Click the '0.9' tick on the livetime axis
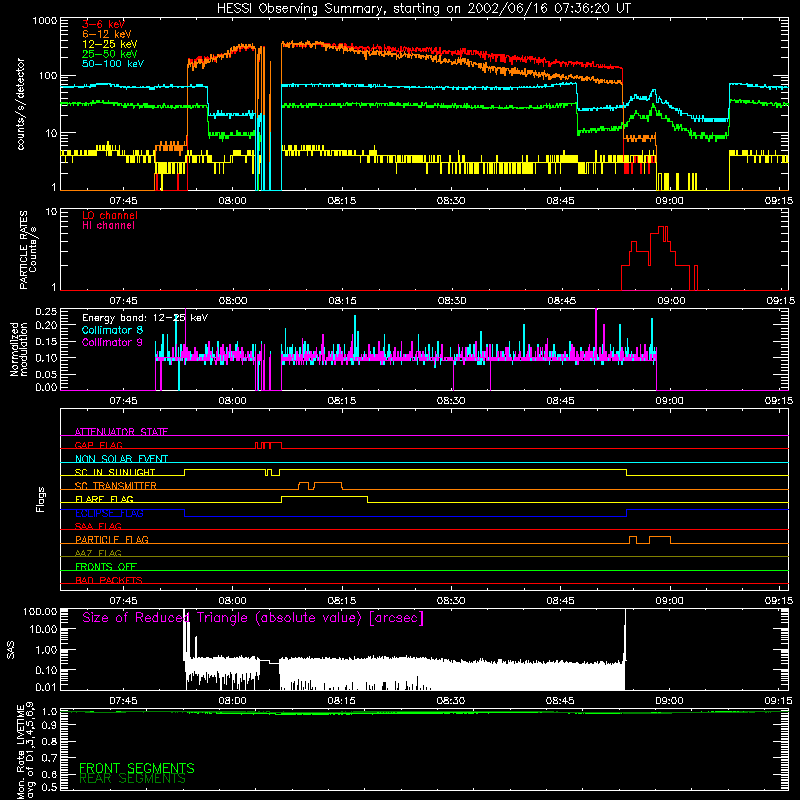This screenshot has width=800, height=800. [x=49, y=726]
